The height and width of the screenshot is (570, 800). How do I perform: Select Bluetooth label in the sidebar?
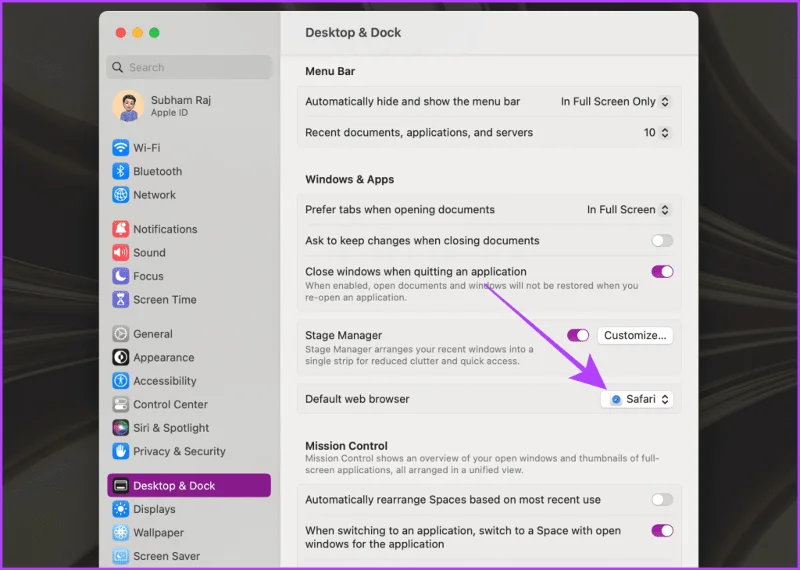point(158,171)
